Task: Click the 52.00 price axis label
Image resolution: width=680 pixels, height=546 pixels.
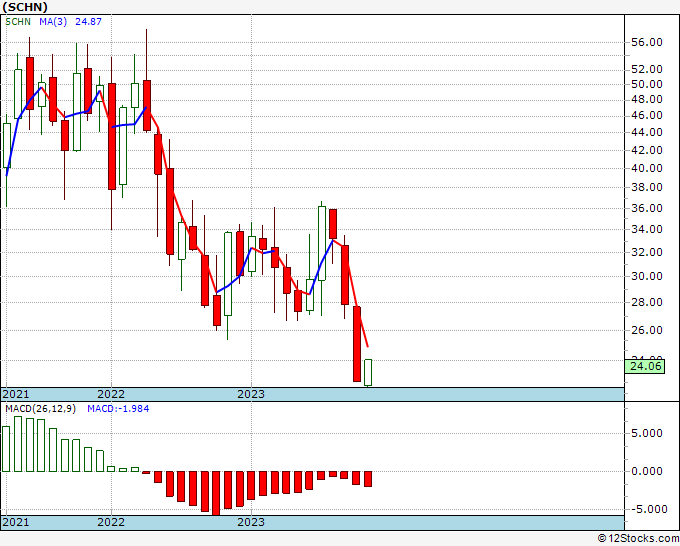Action: point(647,69)
